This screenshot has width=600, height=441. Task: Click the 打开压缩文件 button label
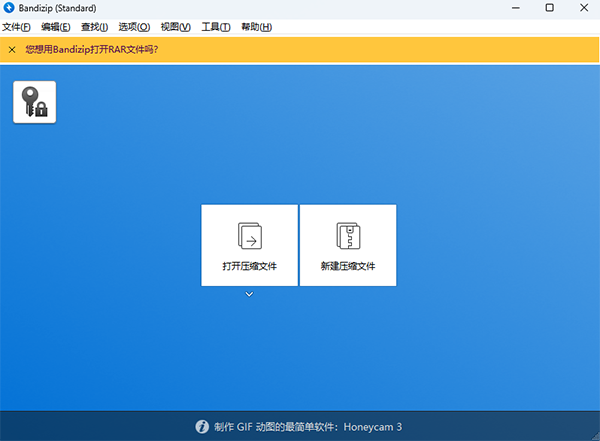click(x=249, y=266)
